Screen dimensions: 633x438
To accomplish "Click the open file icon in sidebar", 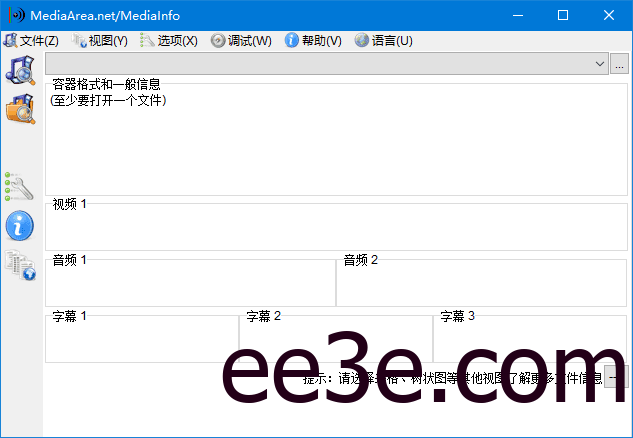I will (x=20, y=70).
